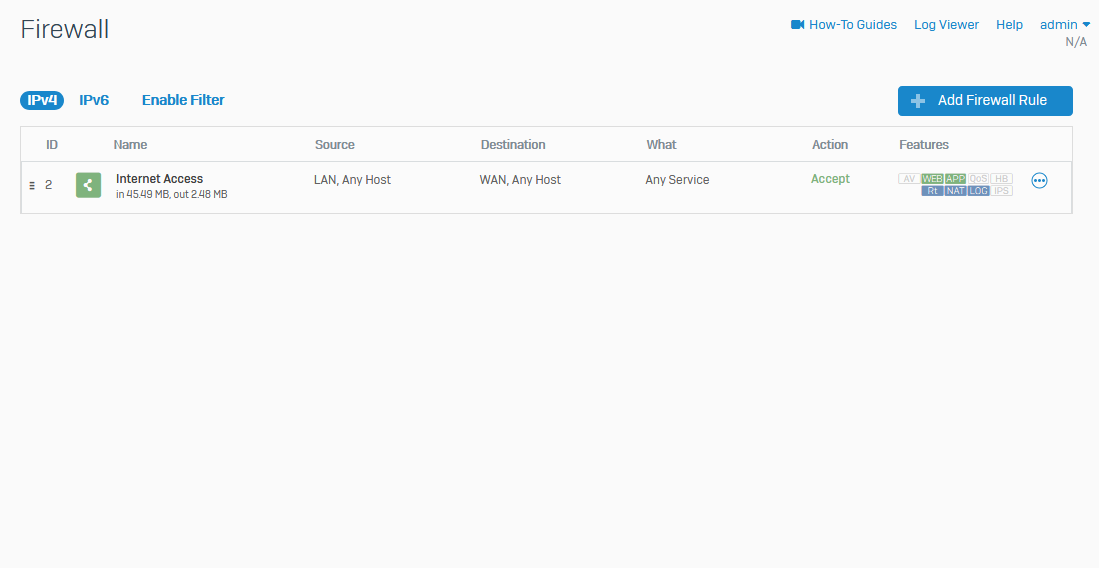The height and width of the screenshot is (568, 1099).
Task: Click the QoS feature badge
Action: 978,179
